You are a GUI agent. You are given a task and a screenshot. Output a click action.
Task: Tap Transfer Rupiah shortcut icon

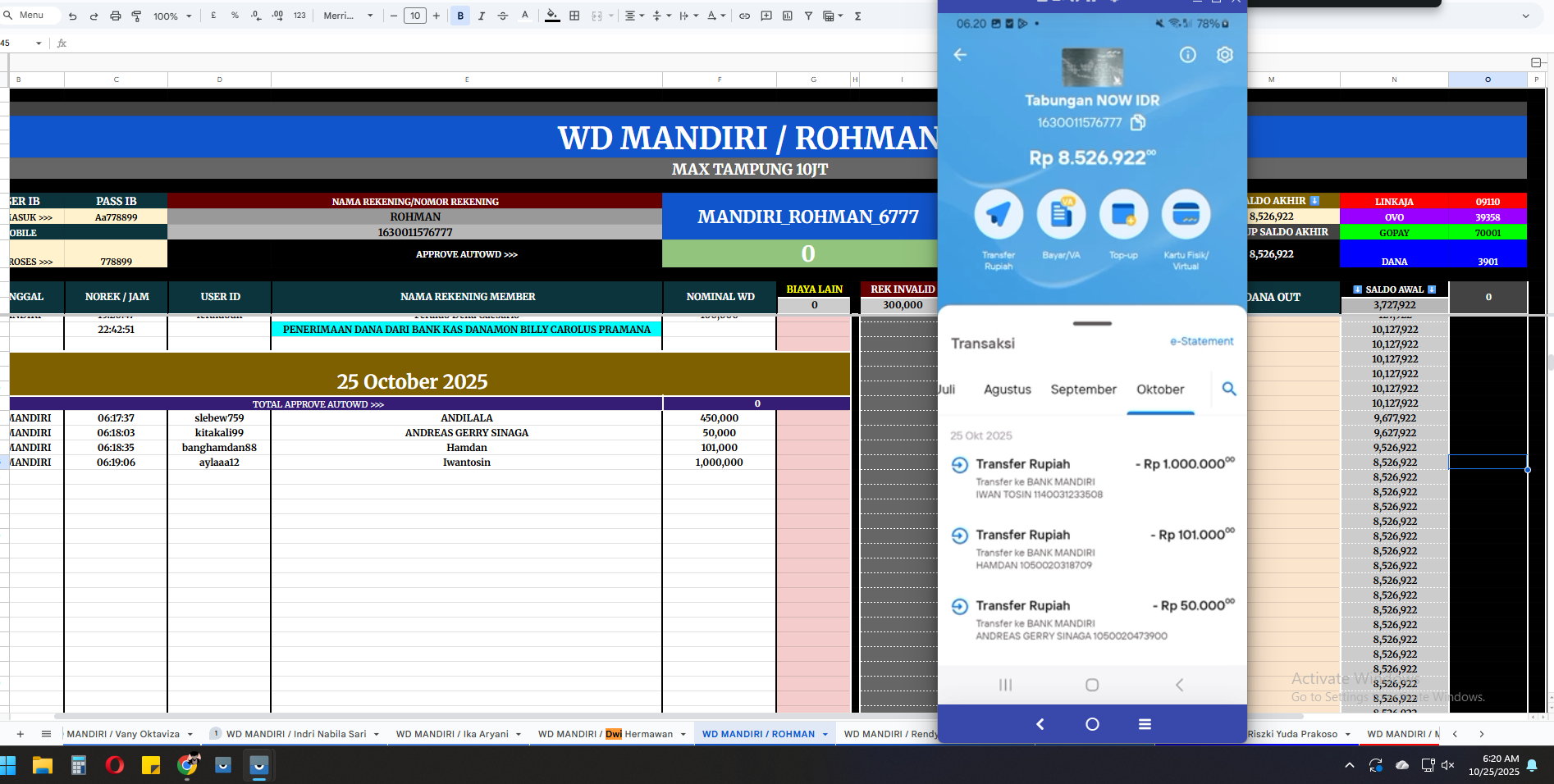click(x=999, y=214)
